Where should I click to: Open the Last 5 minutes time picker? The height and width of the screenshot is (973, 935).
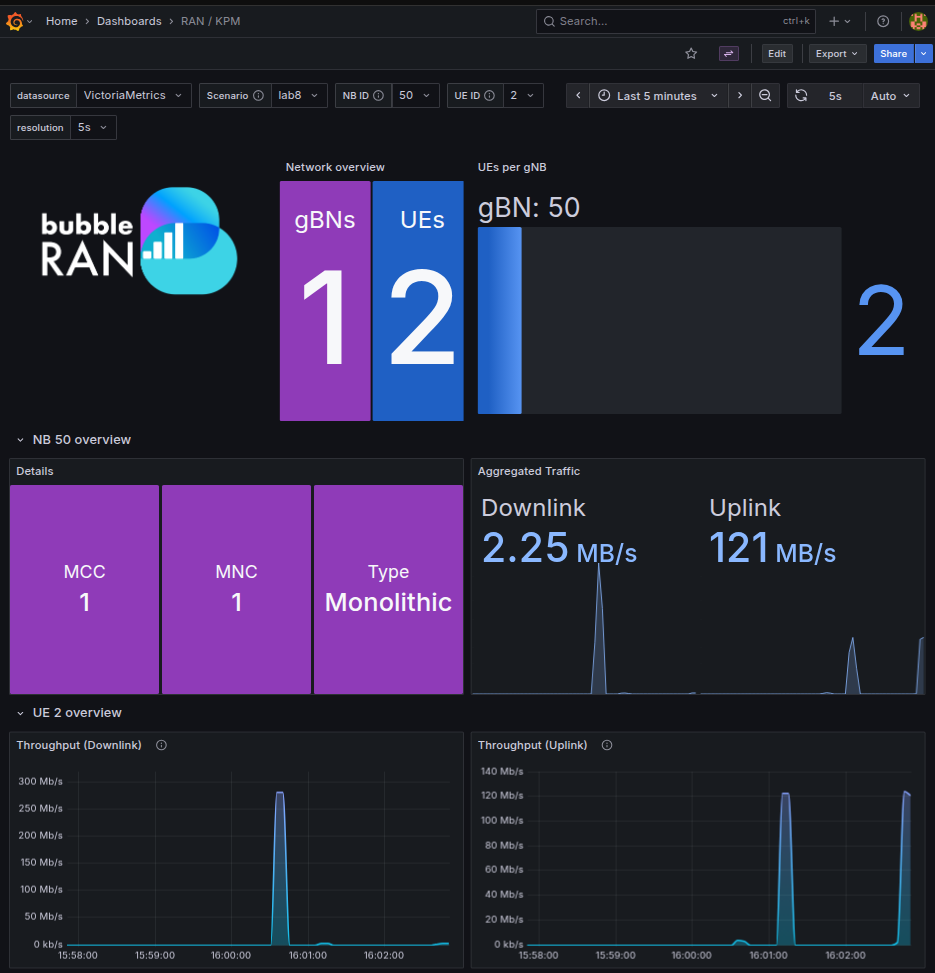click(x=657, y=96)
